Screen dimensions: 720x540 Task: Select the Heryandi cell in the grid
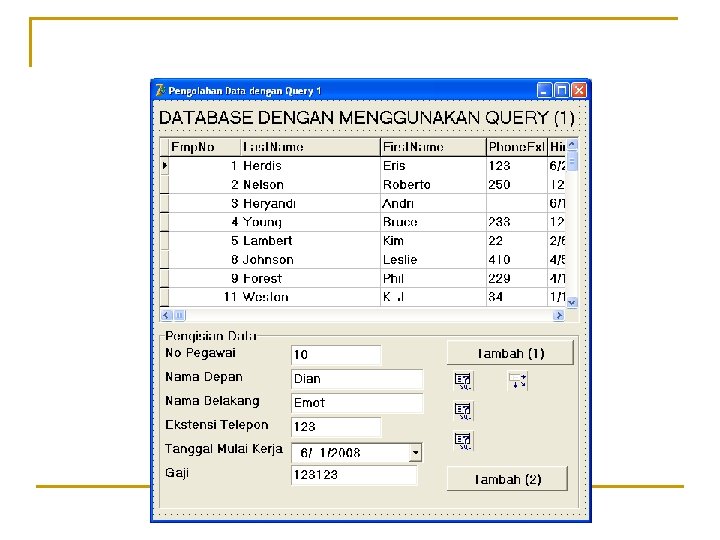click(310, 203)
